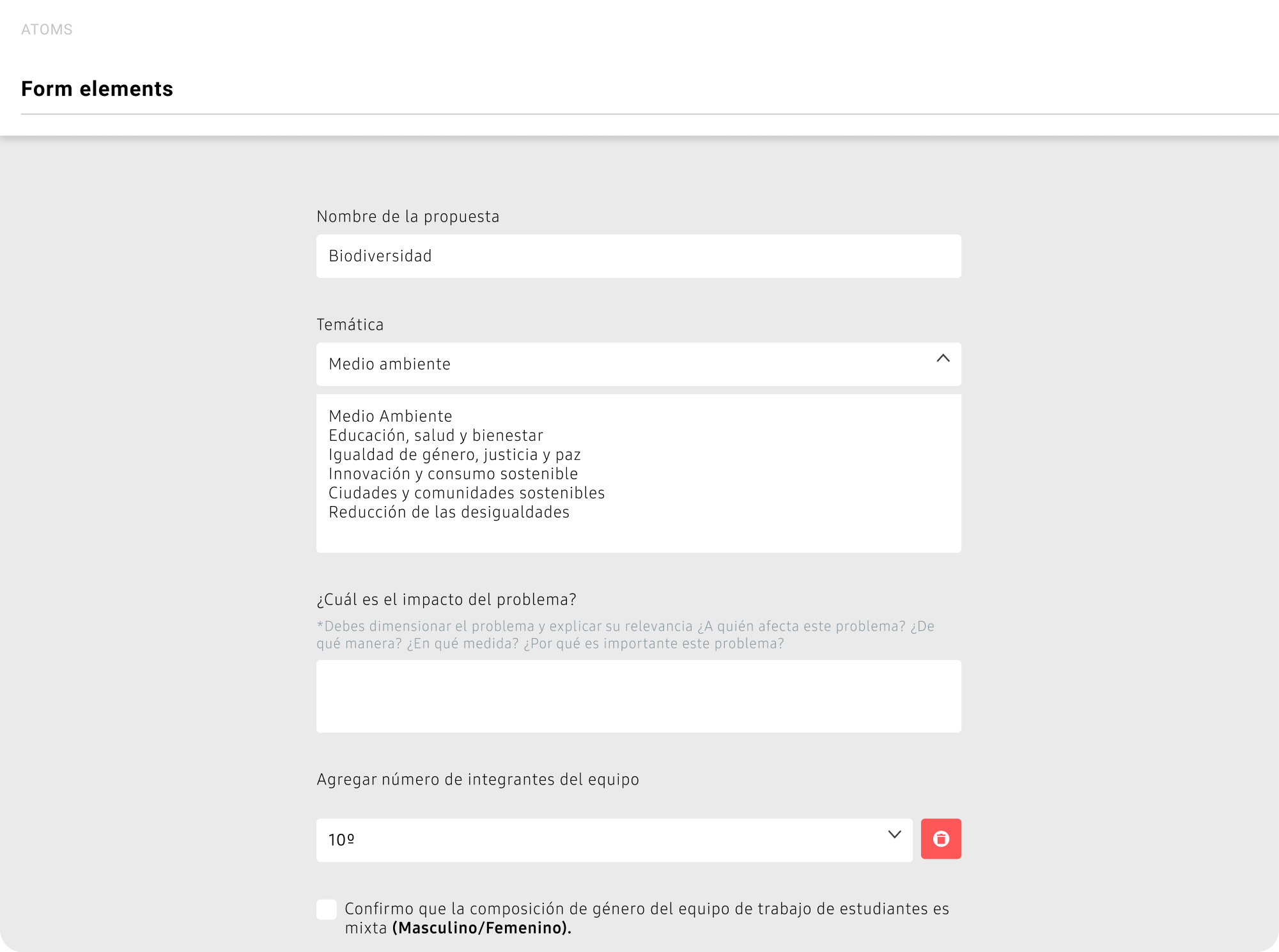The height and width of the screenshot is (952, 1279).
Task: Click '¿Cuál es el impacto del problema?' label
Action: tap(446, 599)
